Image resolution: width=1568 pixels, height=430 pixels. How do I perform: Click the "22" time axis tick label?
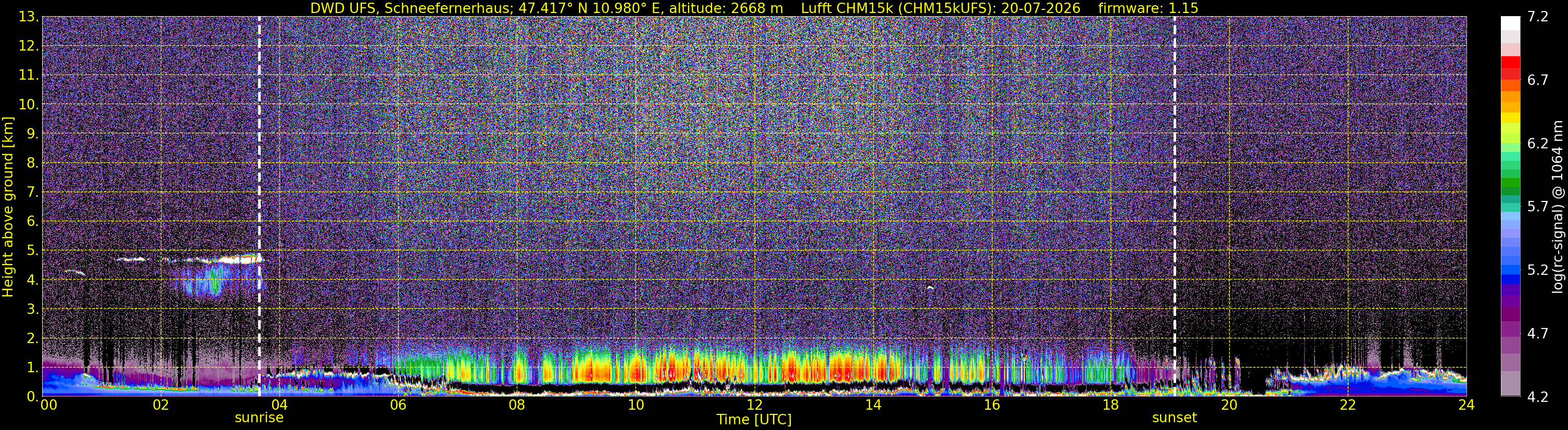click(x=1348, y=405)
